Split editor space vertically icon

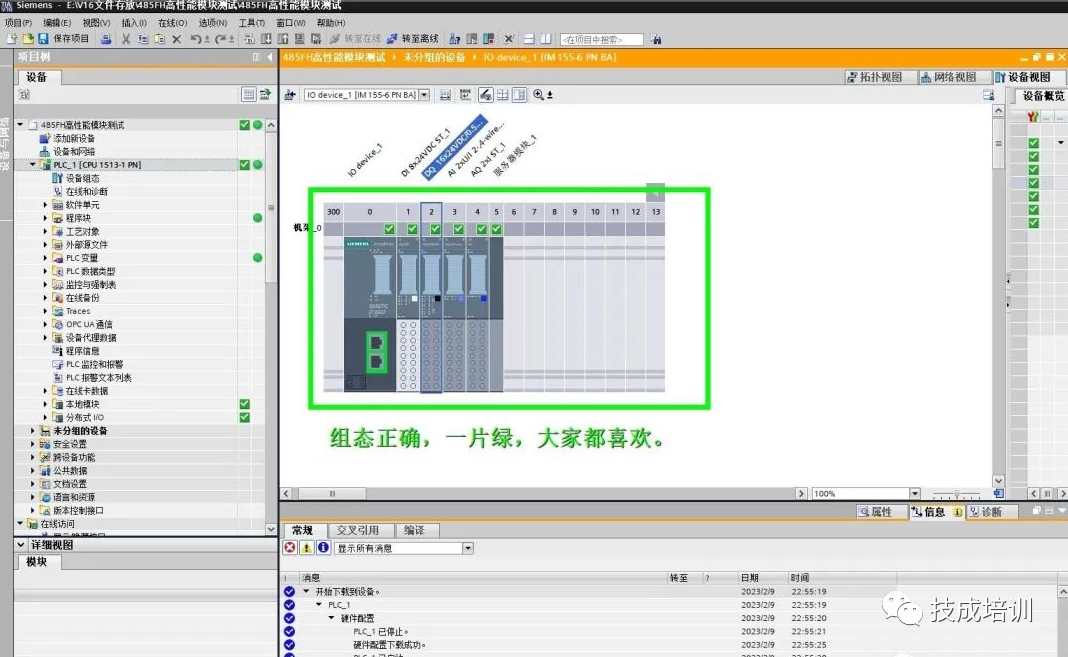tap(545, 39)
